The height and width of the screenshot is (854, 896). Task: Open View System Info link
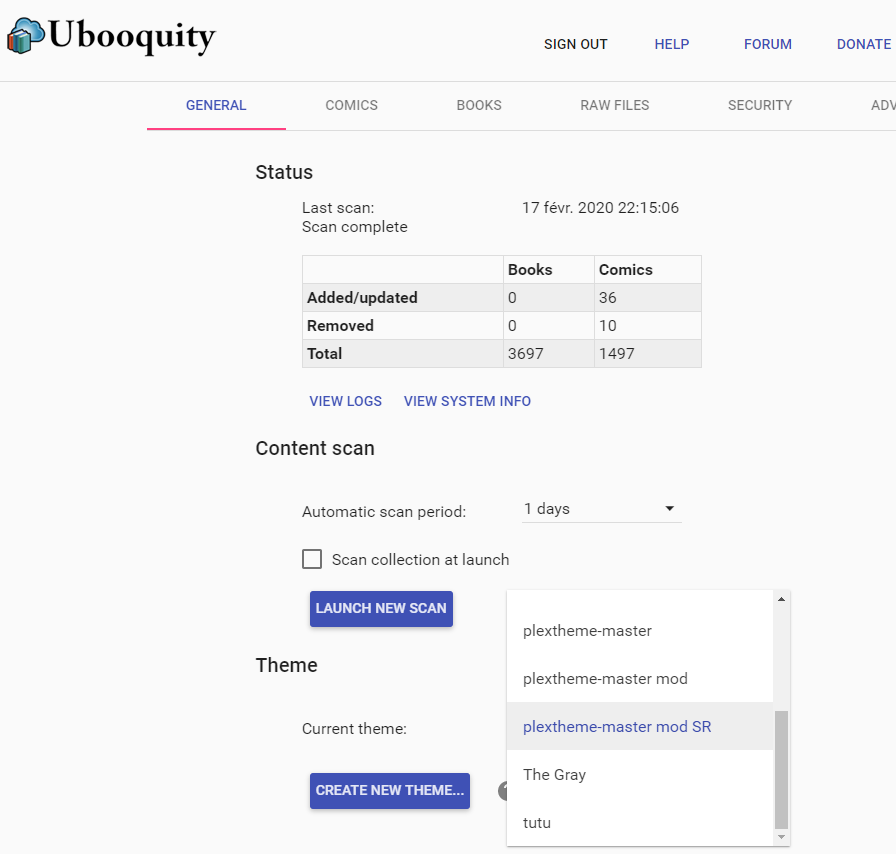pyautogui.click(x=467, y=401)
